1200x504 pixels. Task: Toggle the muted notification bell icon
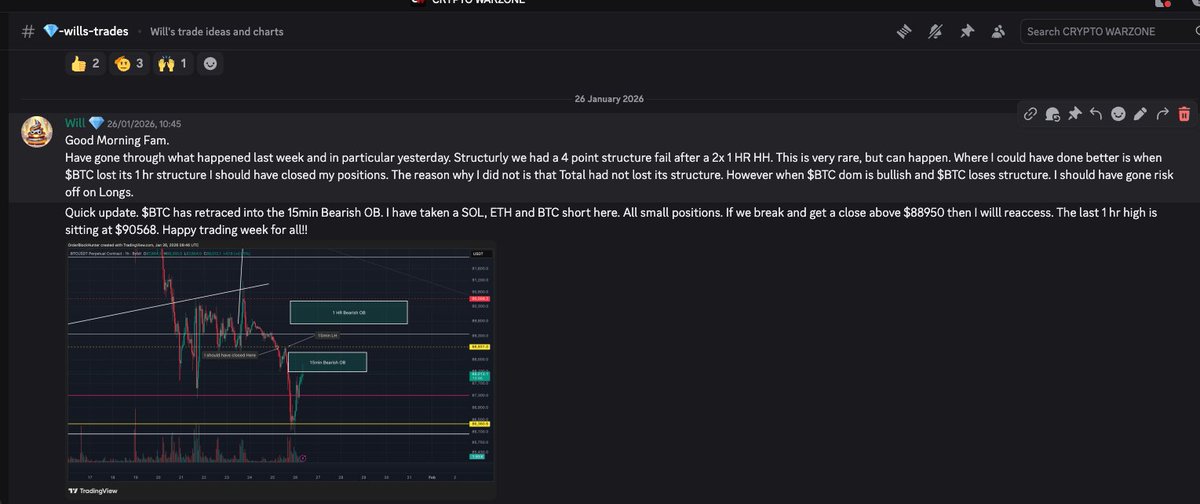coord(936,31)
